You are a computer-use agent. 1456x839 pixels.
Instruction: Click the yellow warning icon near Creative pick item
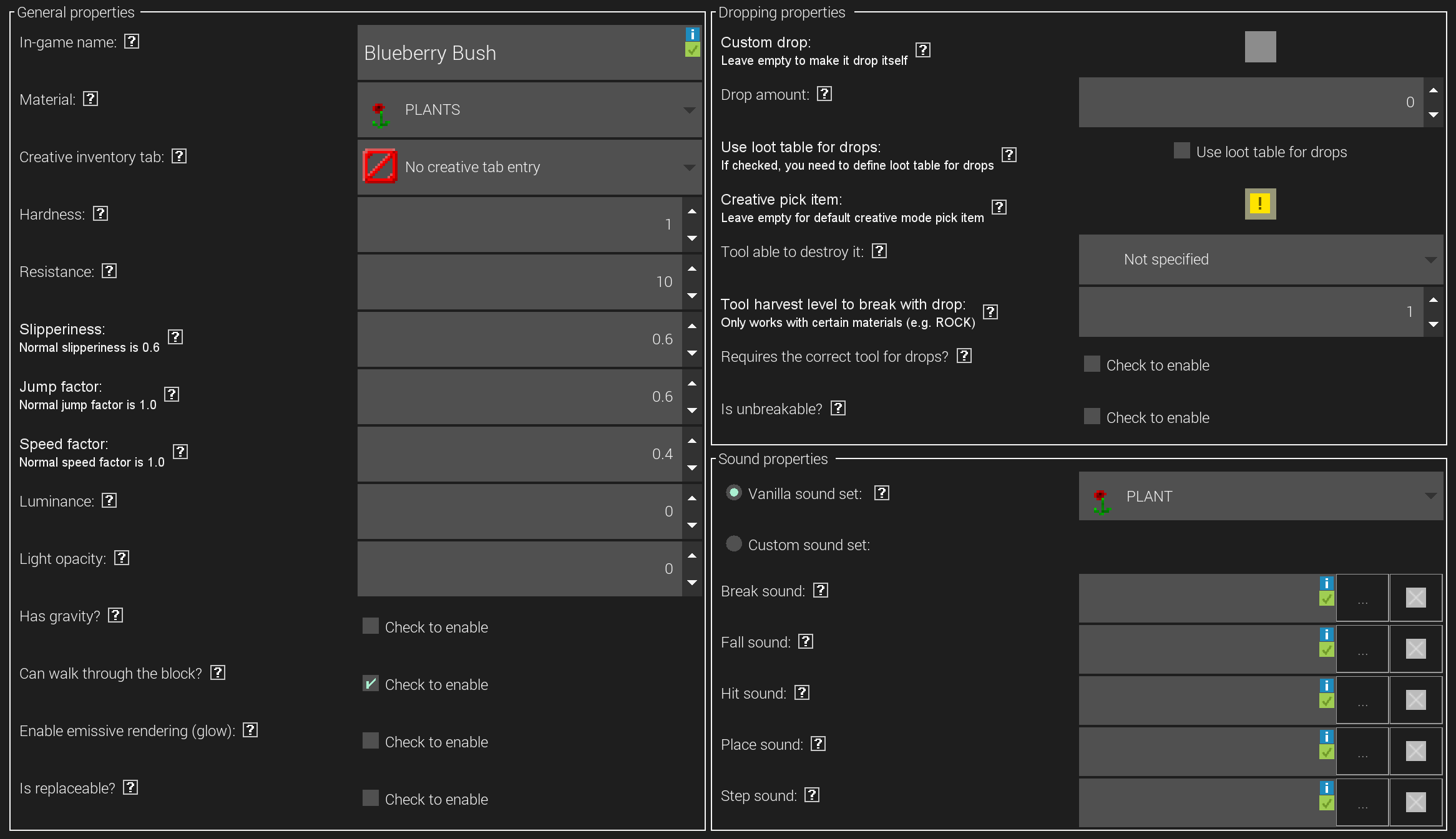1260,204
